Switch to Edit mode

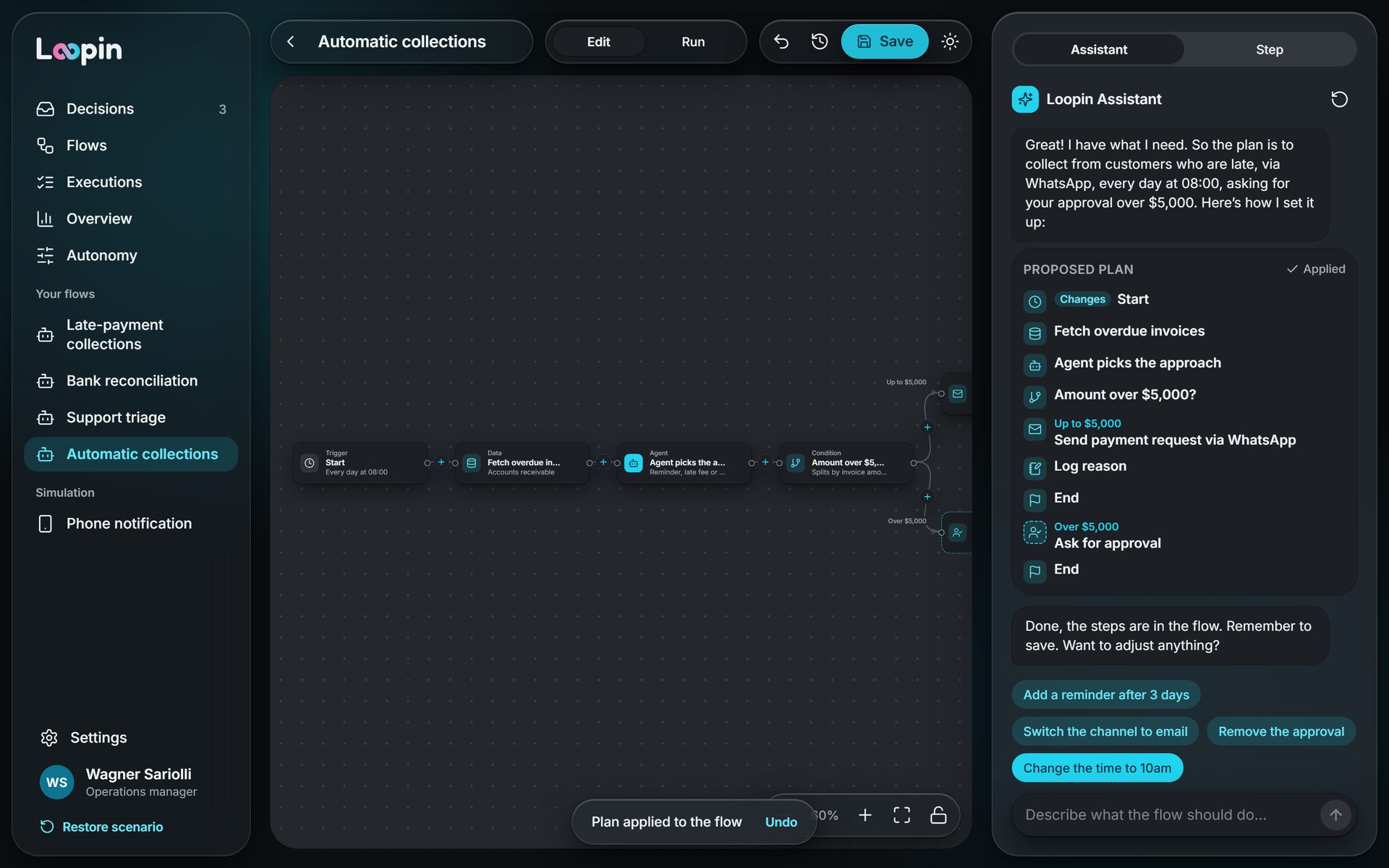[598, 42]
